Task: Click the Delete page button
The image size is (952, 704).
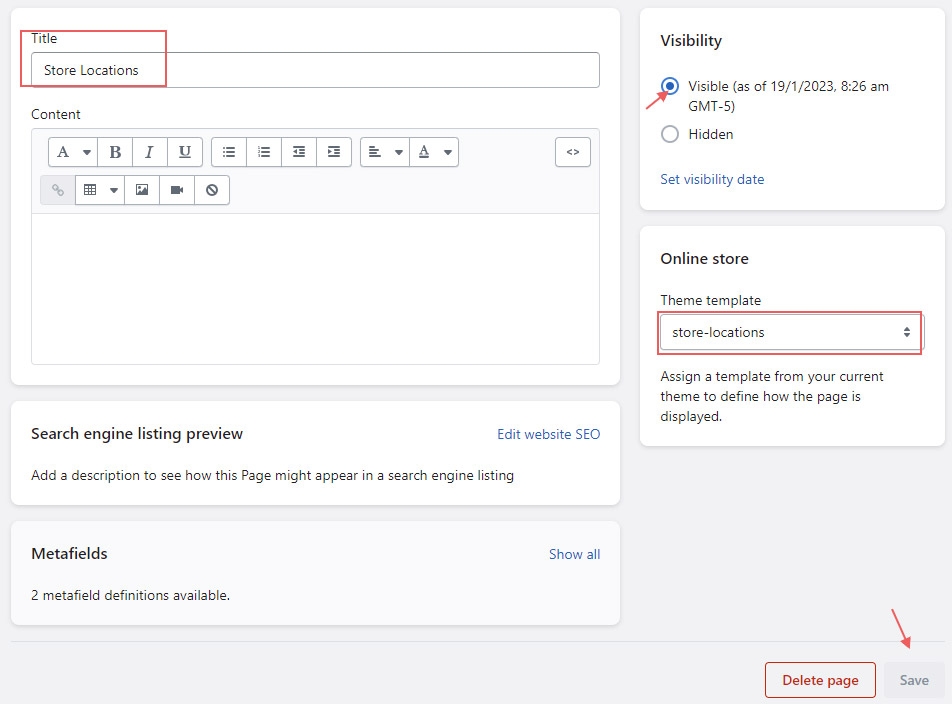Action: [820, 680]
